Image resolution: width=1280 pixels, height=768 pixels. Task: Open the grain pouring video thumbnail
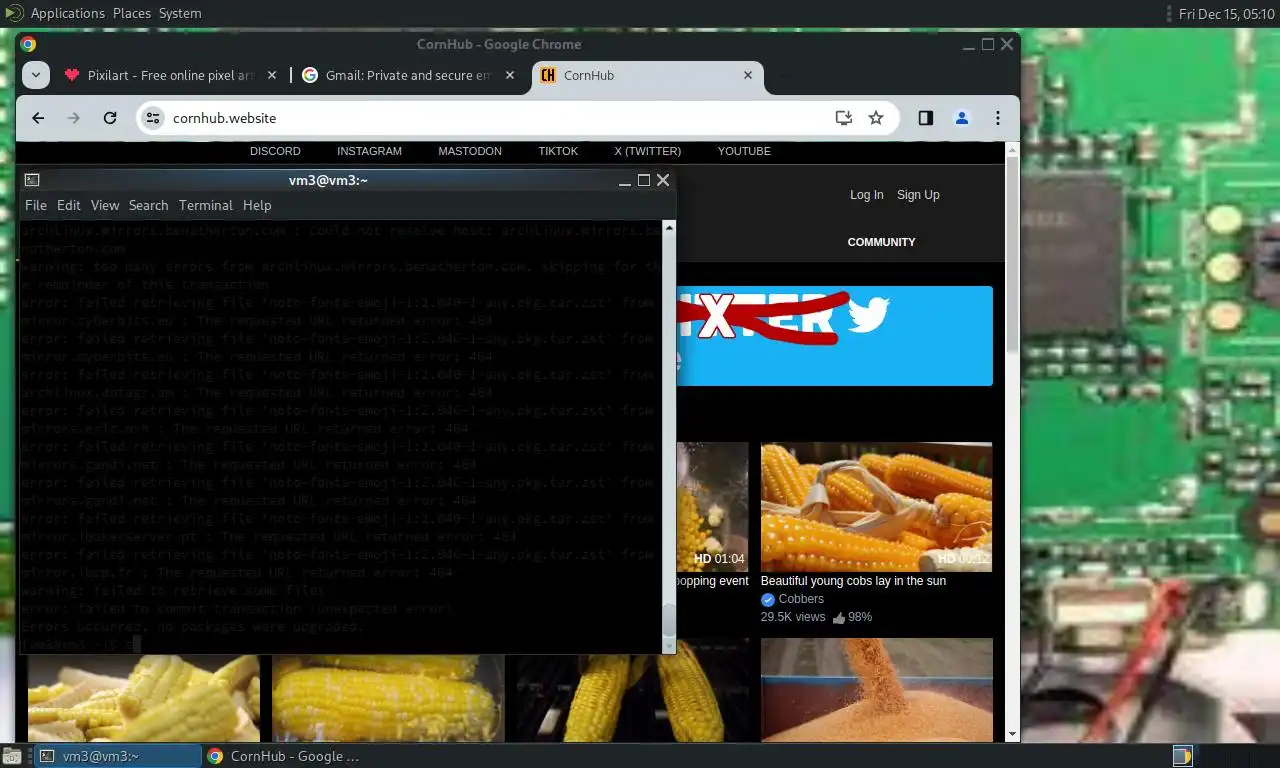coord(876,690)
